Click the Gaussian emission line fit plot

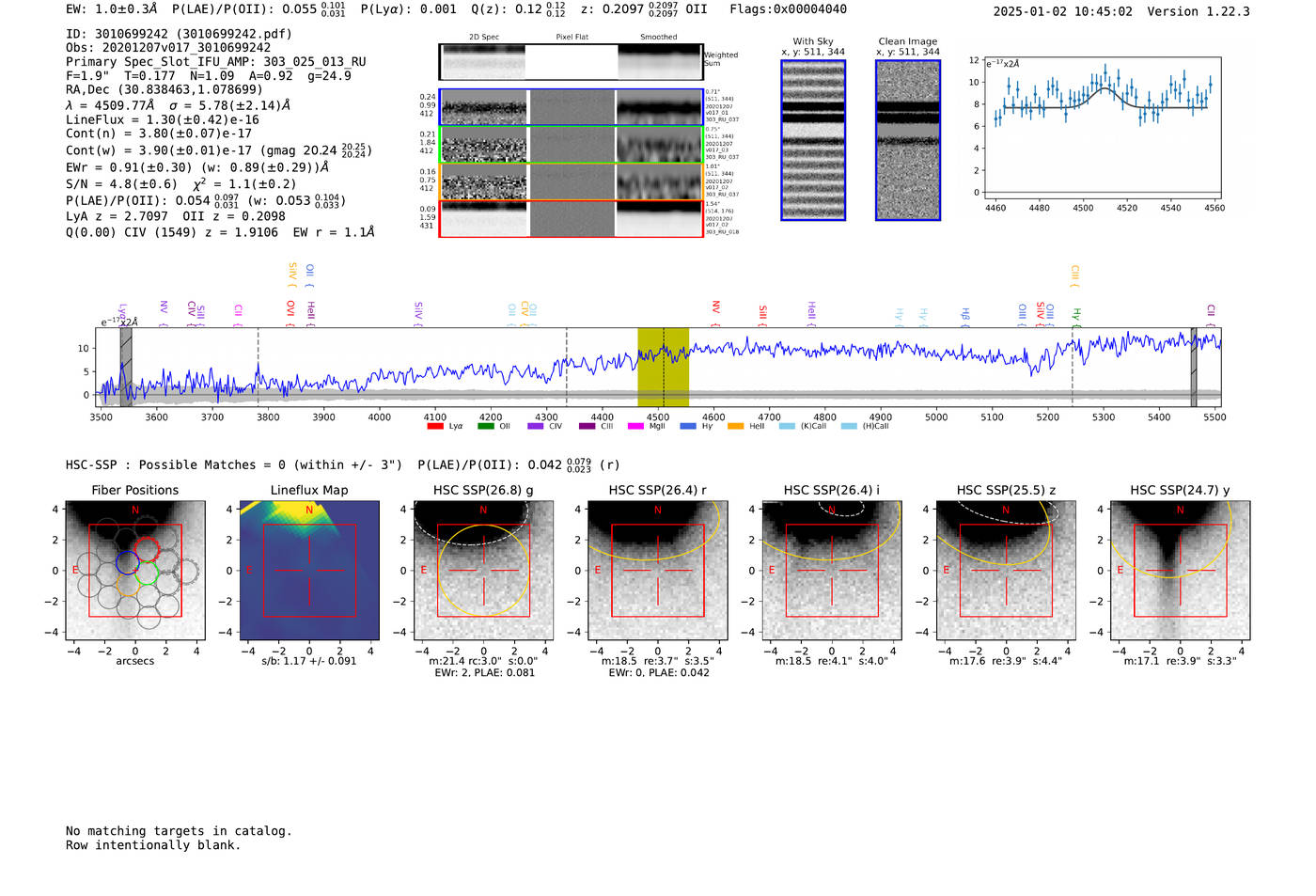tap(1102, 128)
